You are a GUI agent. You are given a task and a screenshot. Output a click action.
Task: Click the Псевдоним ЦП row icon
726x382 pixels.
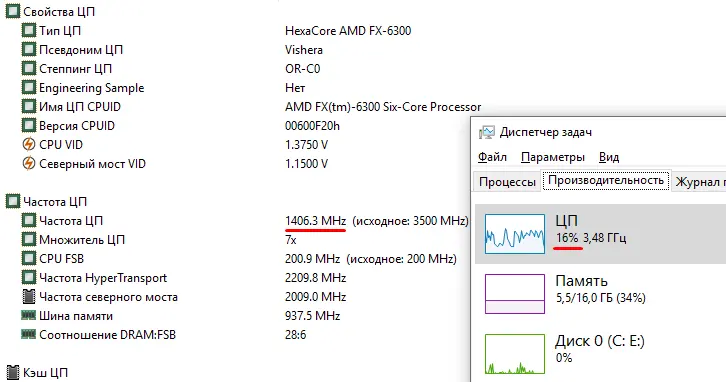[x=29, y=50]
